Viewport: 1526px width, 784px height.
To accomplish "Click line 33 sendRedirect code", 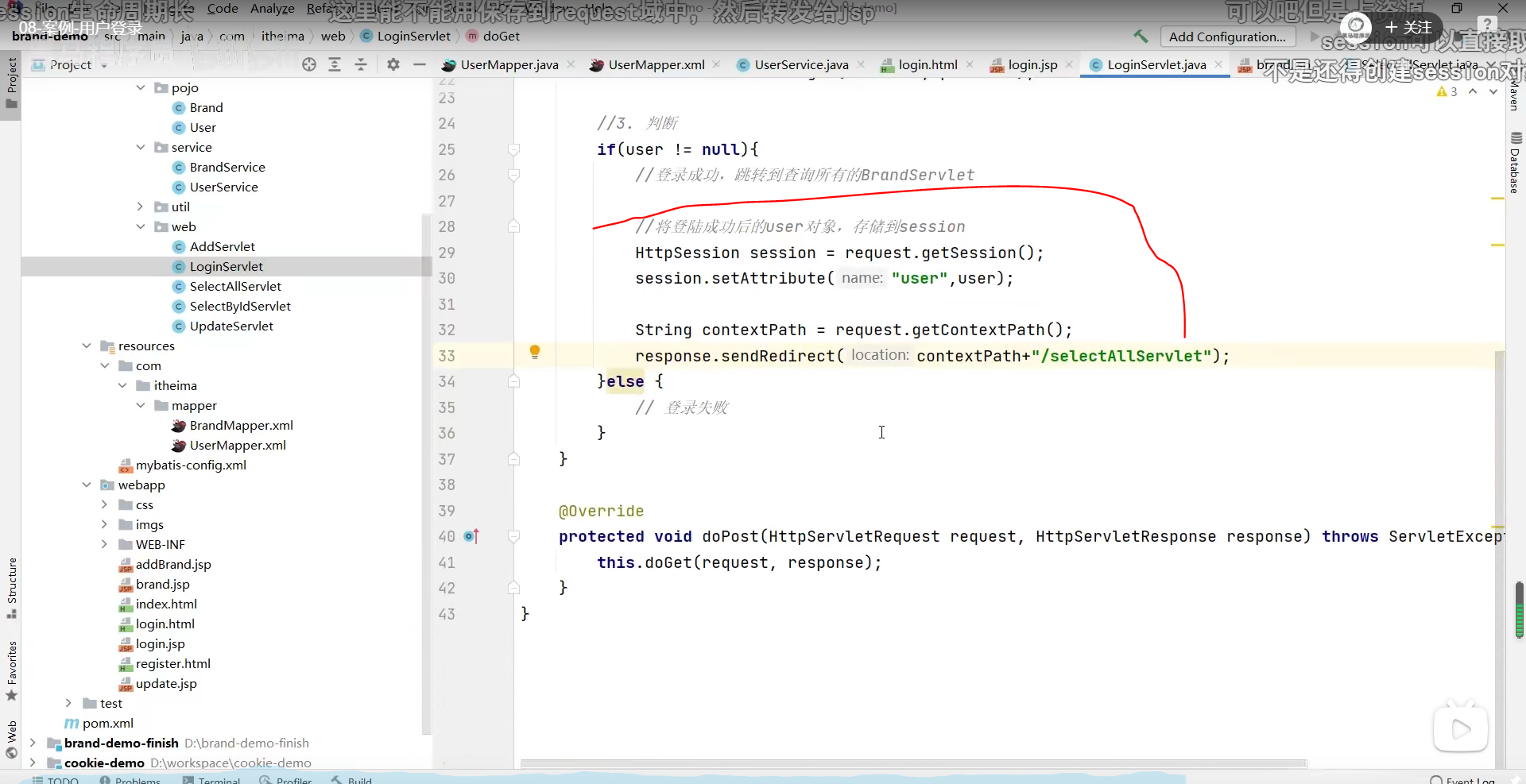I will (x=931, y=356).
